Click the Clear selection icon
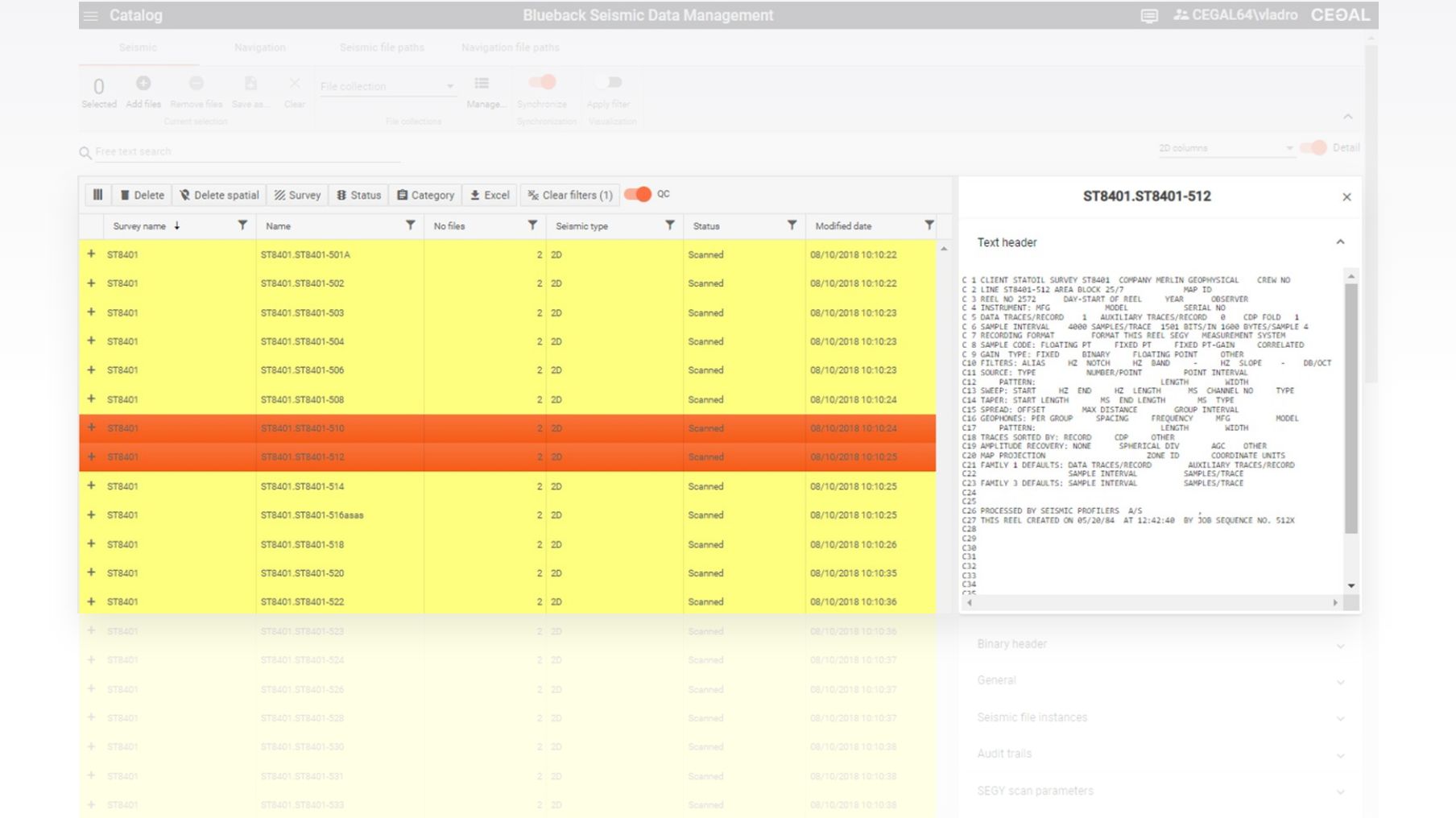The width and height of the screenshot is (1456, 818). (x=295, y=83)
